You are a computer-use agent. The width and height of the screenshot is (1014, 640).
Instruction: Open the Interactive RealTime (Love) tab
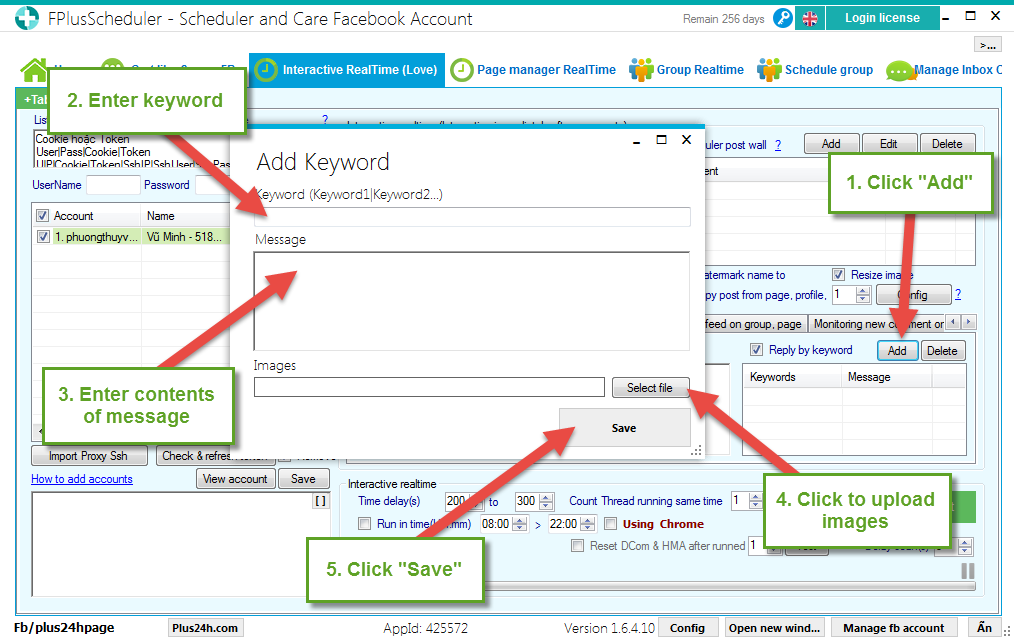tap(347, 70)
